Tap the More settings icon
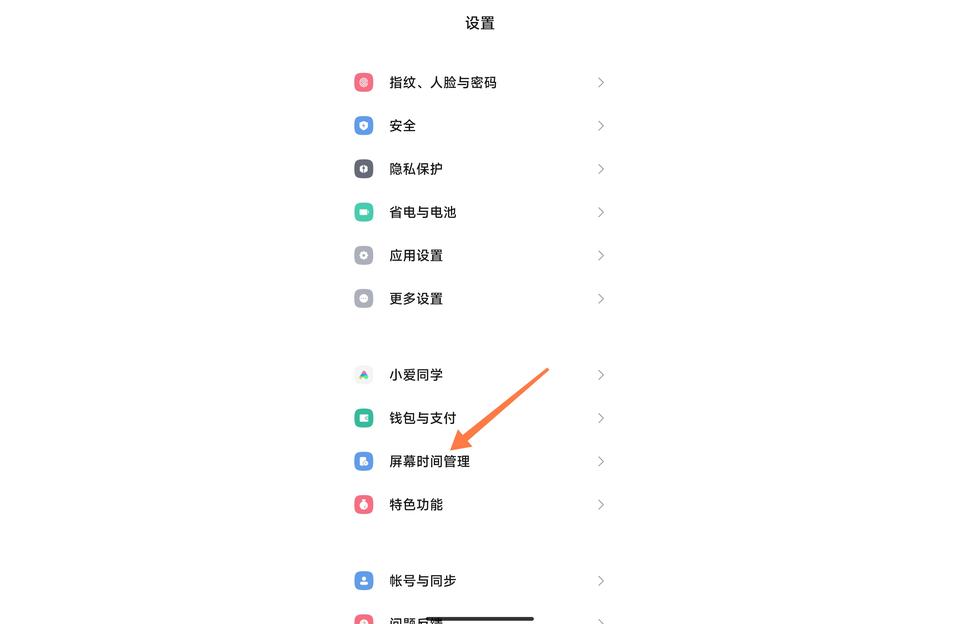 (364, 298)
